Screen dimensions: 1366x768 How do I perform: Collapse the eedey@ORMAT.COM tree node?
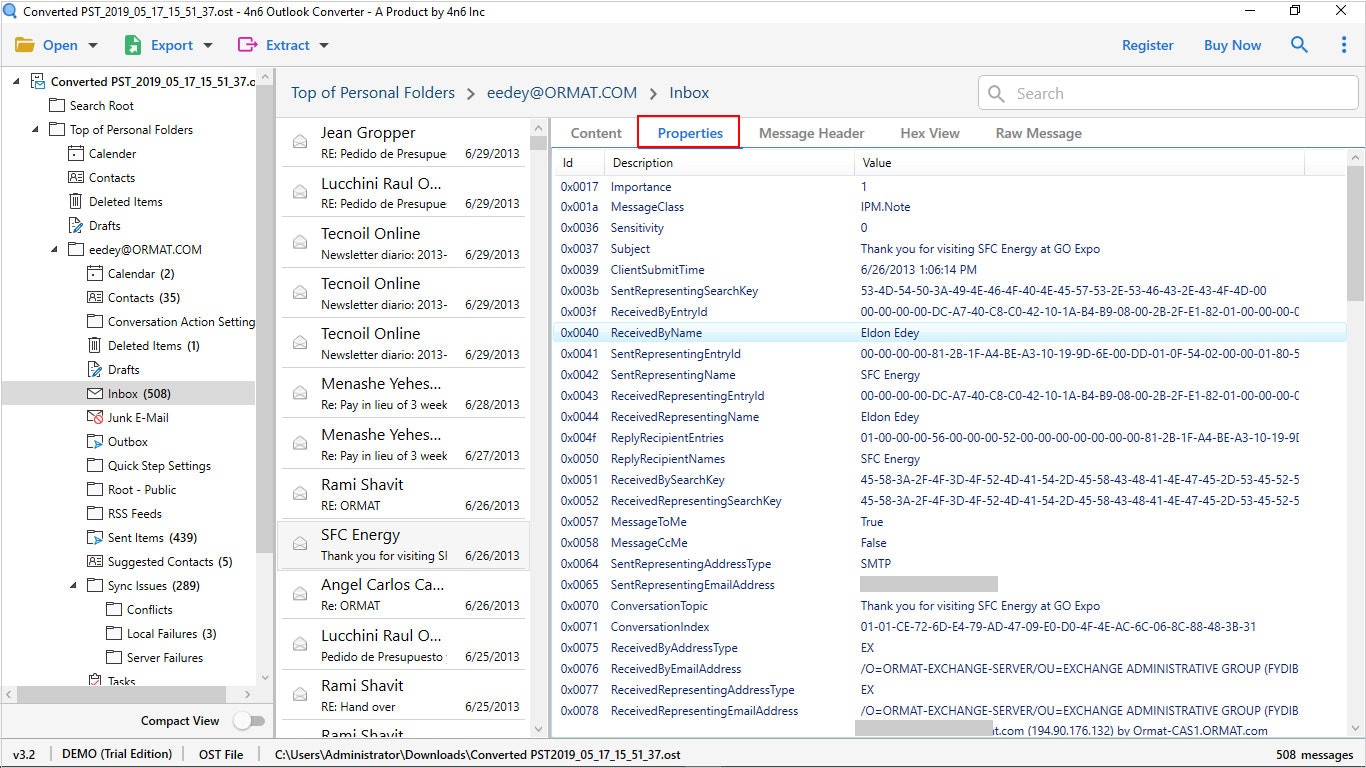coord(54,250)
